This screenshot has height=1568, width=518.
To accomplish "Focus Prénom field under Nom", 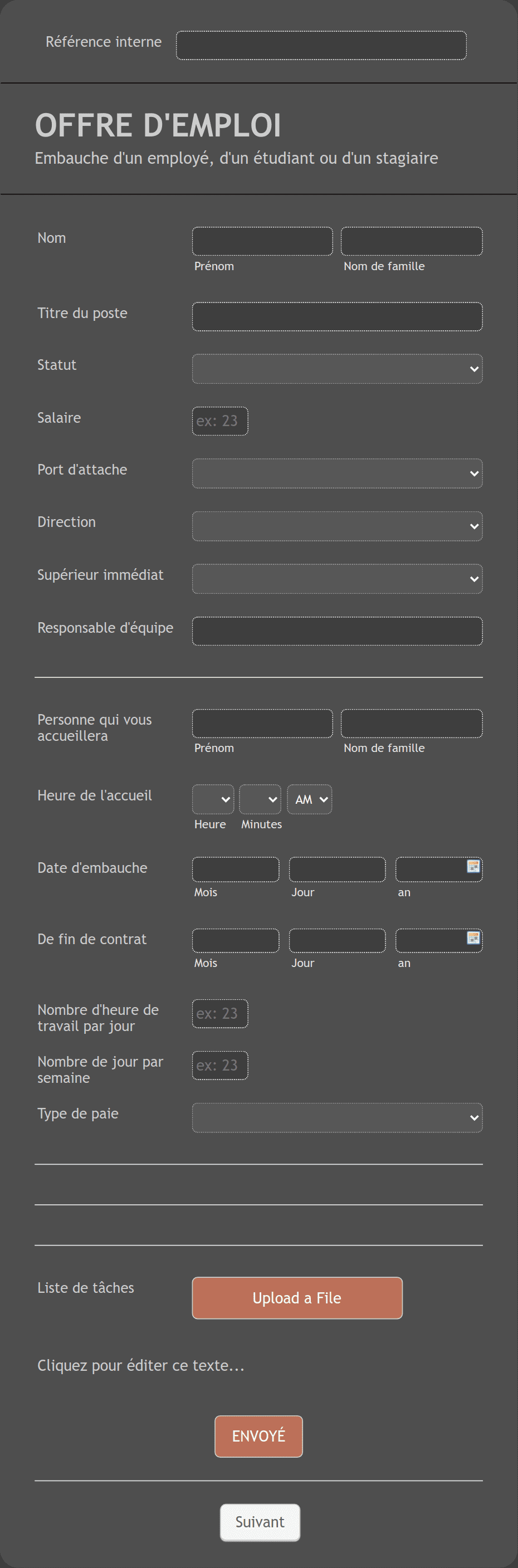I will click(x=262, y=241).
